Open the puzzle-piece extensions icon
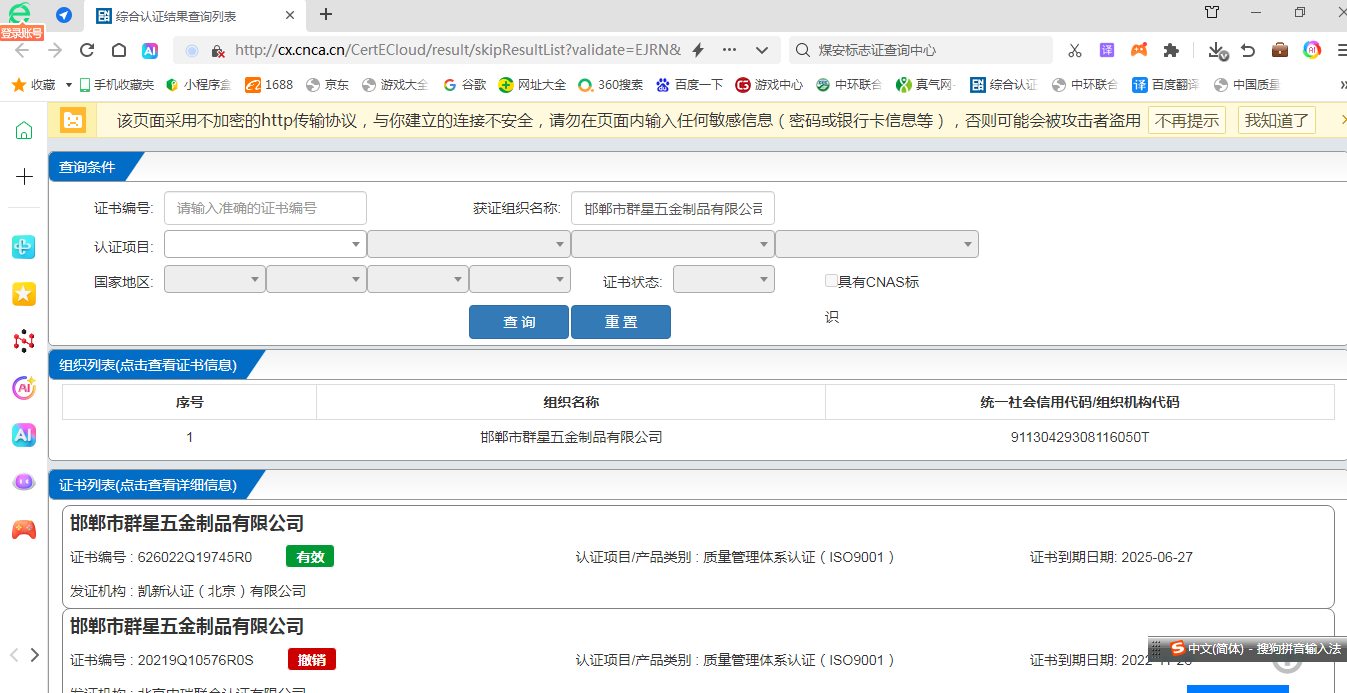 pyautogui.click(x=1171, y=50)
